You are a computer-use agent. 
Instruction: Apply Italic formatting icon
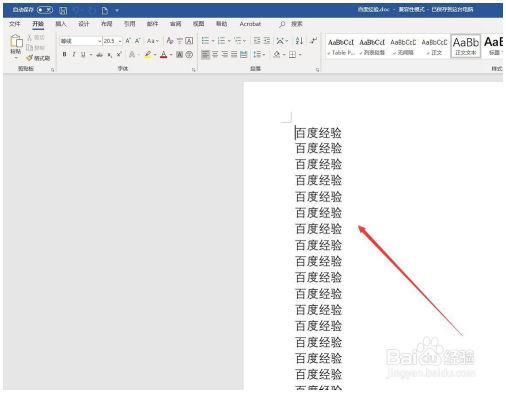[x=74, y=54]
